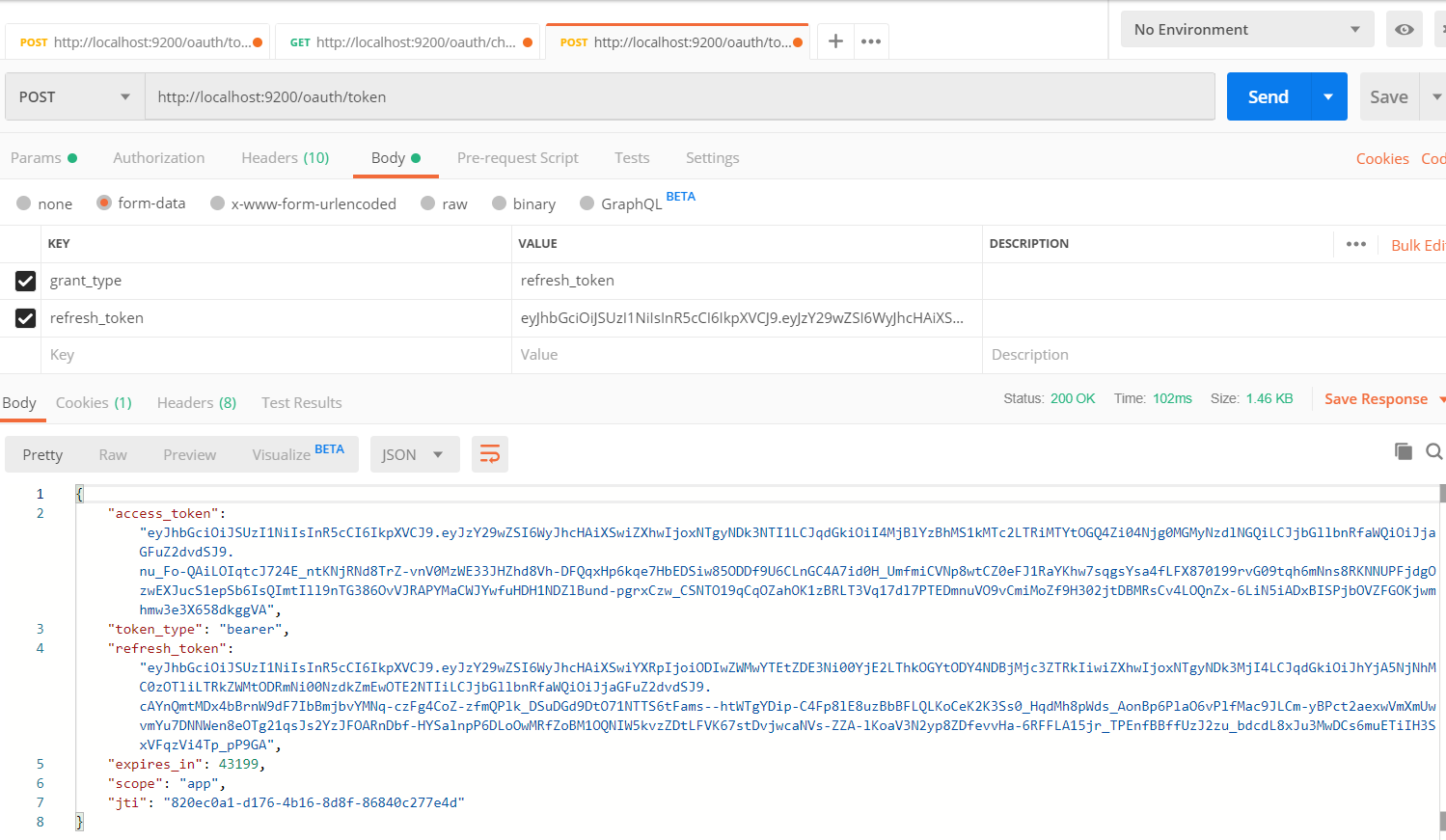This screenshot has height=840, width=1446.
Task: Select Pretty response view
Action: (x=42, y=455)
